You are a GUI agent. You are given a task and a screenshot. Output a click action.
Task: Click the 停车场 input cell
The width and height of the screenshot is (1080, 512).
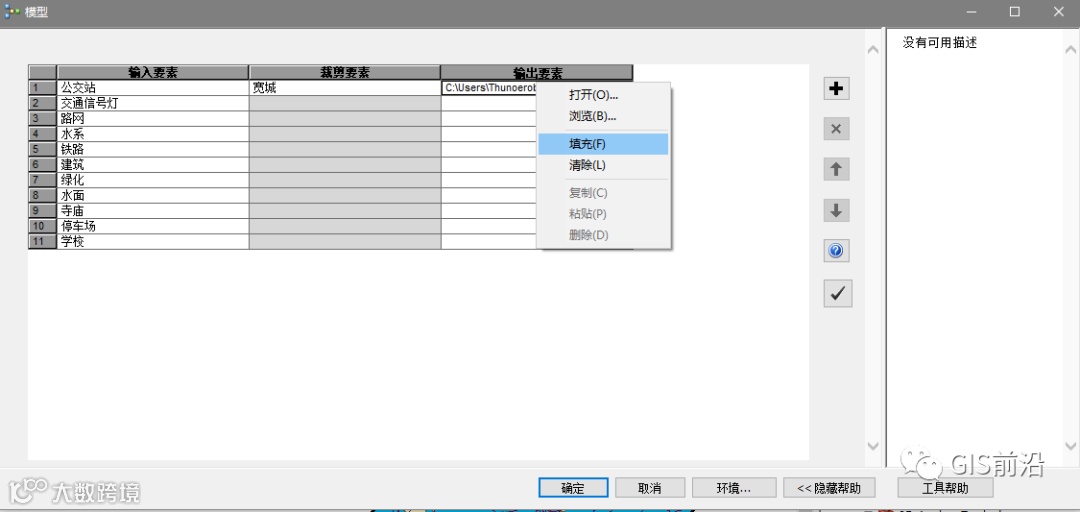click(x=153, y=227)
